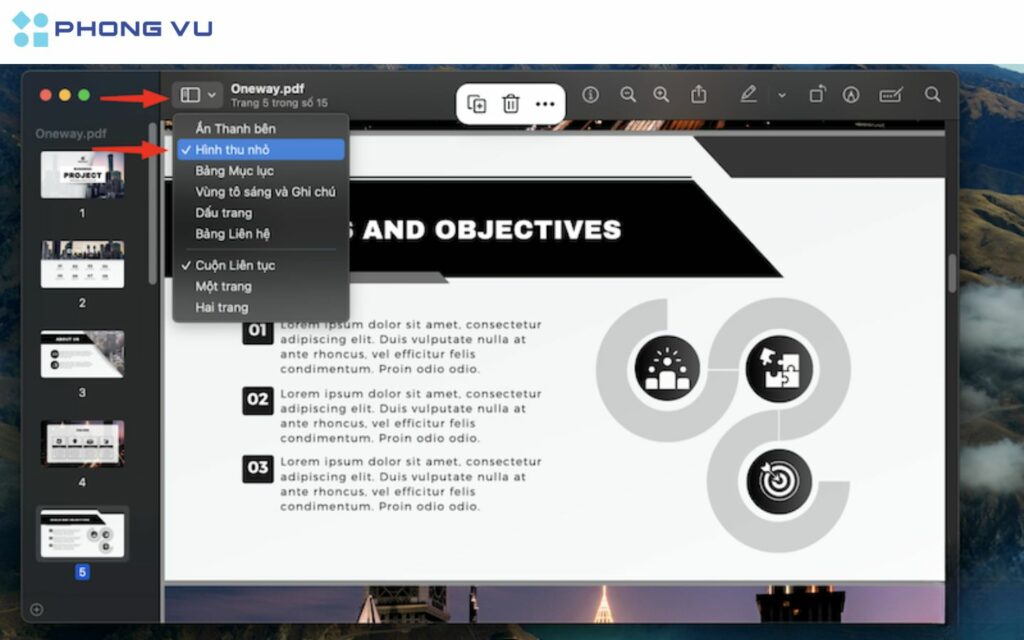The image size is (1024, 640).
Task: Click the Search magnifier icon
Action: (x=932, y=95)
